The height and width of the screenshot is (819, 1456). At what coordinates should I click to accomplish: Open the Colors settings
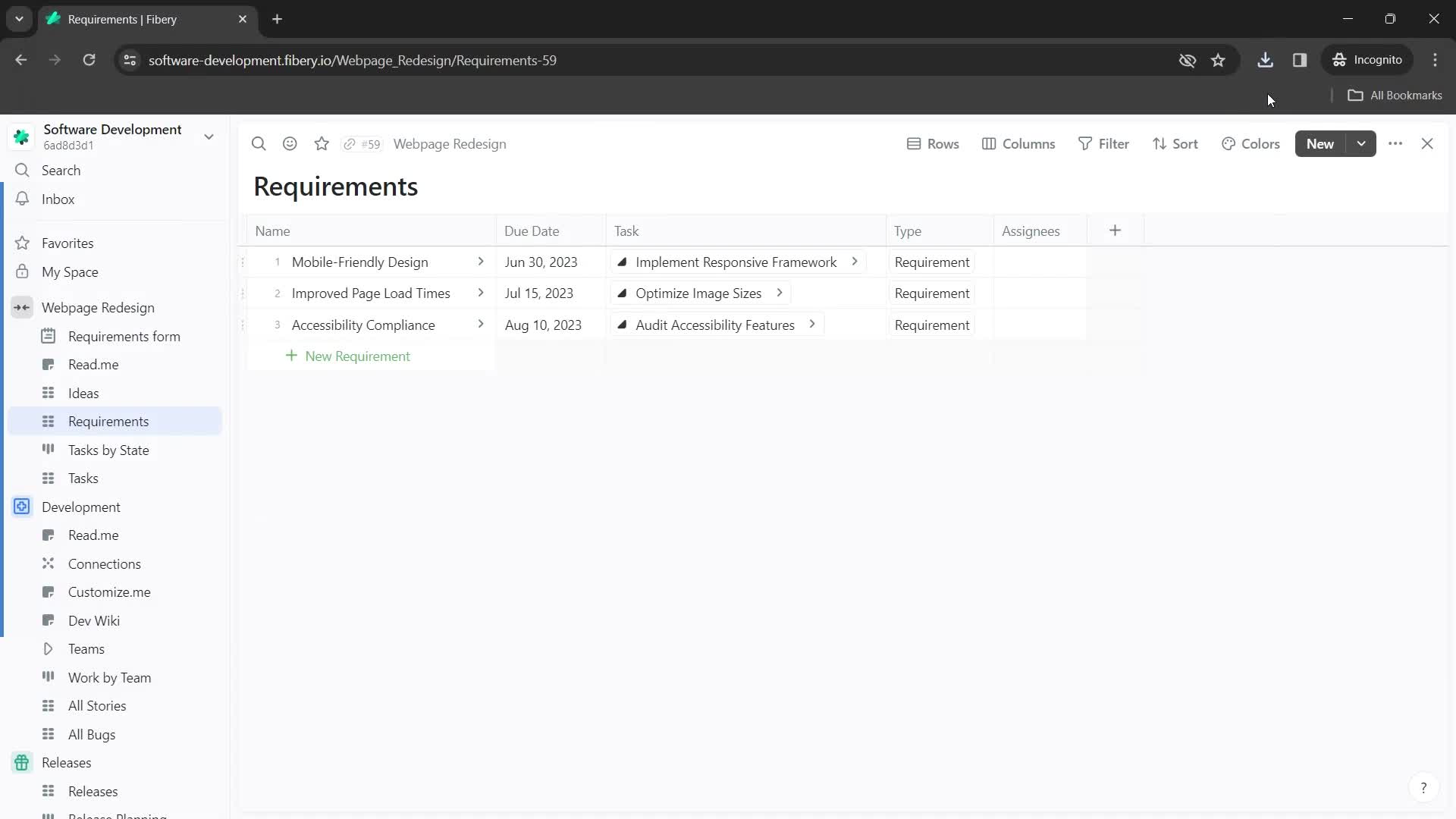click(x=1250, y=144)
